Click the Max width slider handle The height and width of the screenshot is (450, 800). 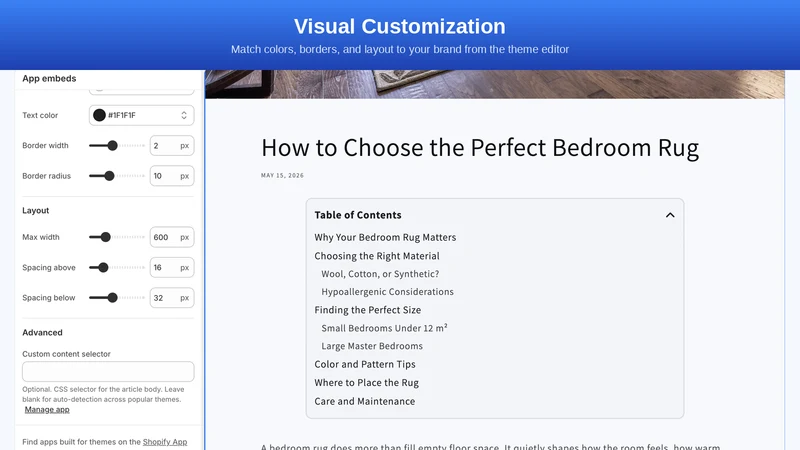click(x=106, y=237)
